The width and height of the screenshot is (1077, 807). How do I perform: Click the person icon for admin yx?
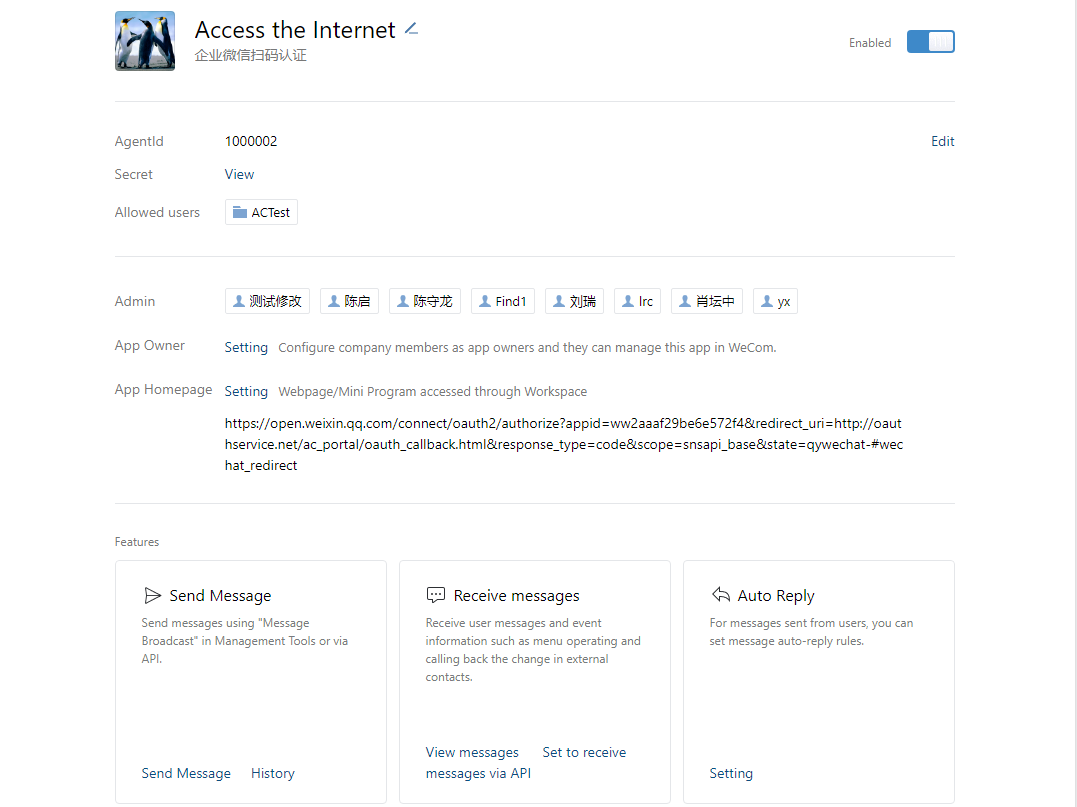[766, 301]
